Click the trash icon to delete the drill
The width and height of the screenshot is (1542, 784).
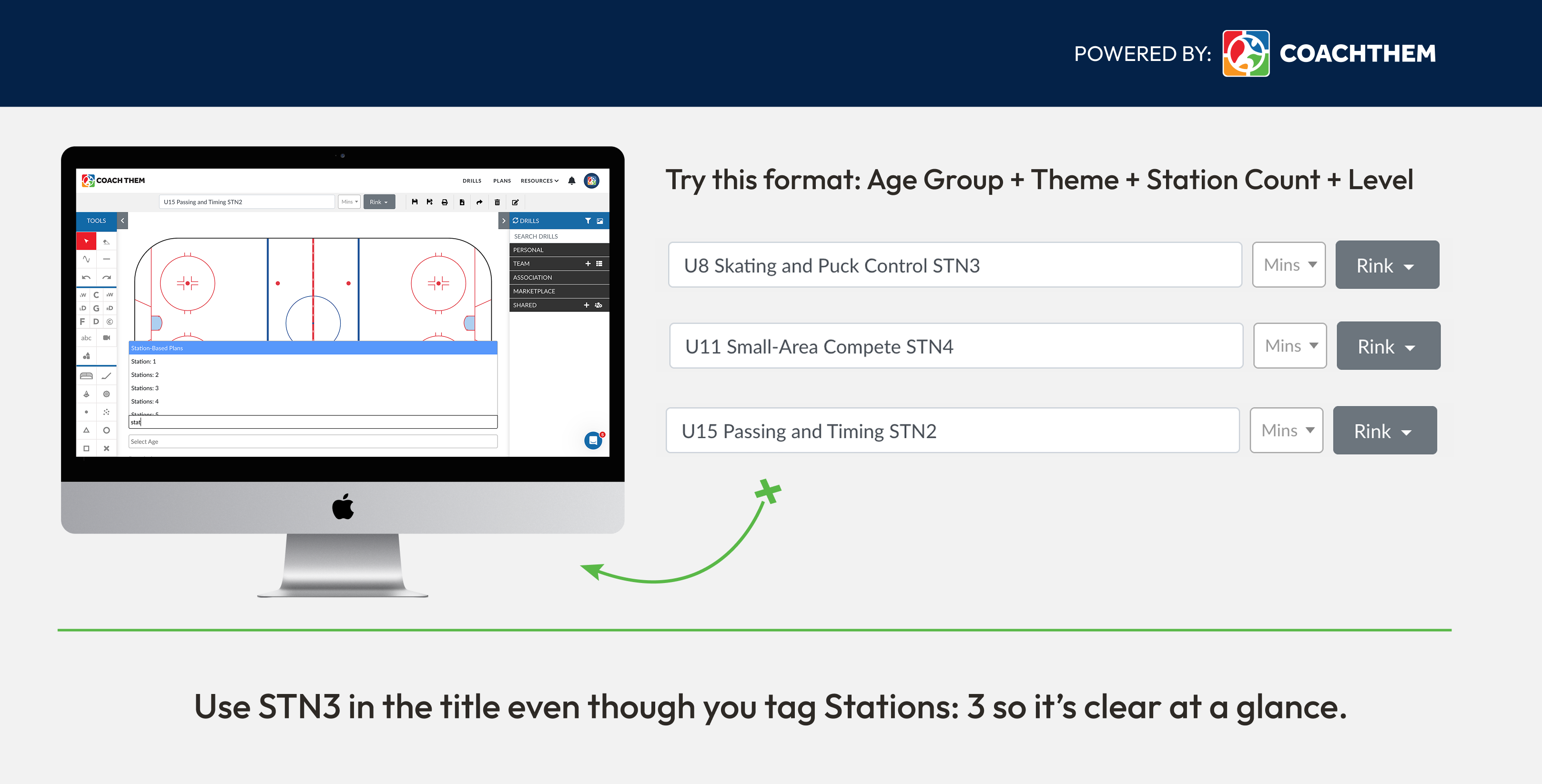tap(497, 202)
